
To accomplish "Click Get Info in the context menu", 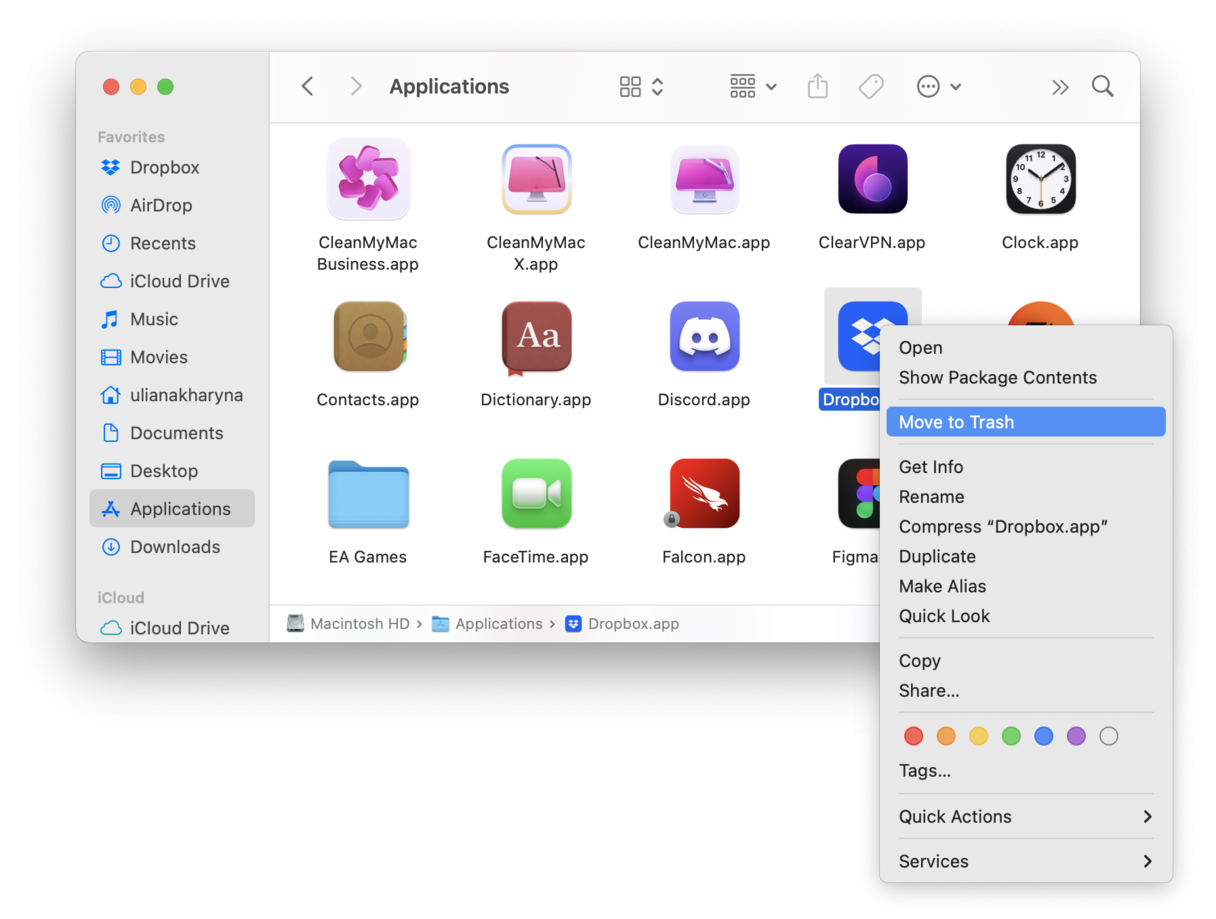I will coord(931,467).
